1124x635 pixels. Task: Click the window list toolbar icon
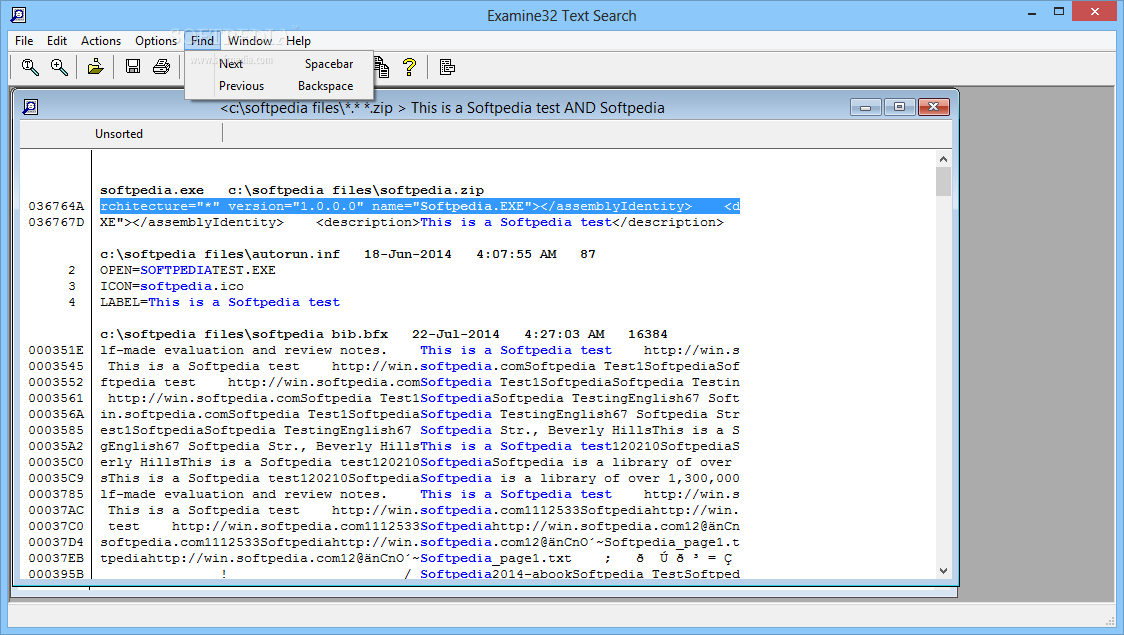(x=447, y=67)
